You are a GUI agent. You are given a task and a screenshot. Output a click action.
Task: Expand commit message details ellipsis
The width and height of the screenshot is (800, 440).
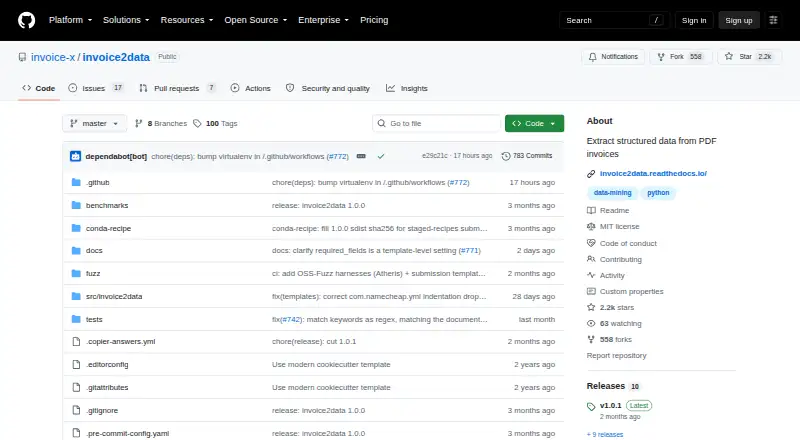(361, 156)
